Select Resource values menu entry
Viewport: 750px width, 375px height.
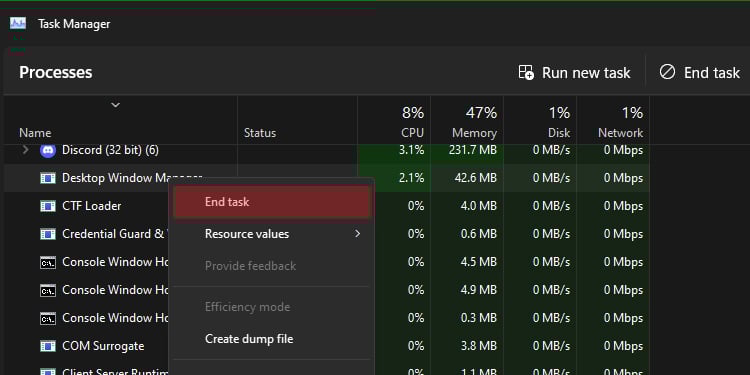click(x=272, y=234)
